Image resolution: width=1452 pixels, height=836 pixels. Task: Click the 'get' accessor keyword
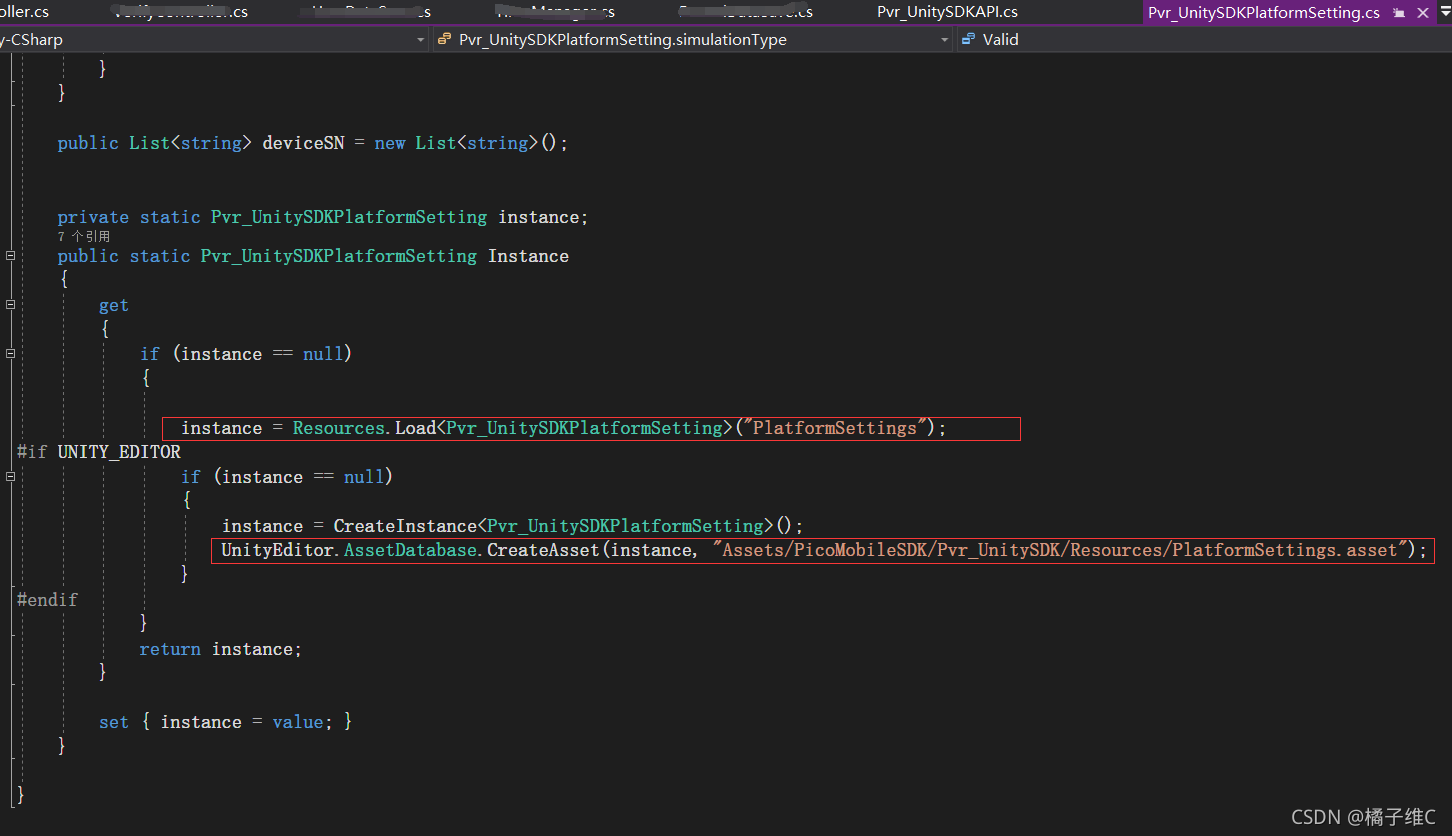point(114,305)
